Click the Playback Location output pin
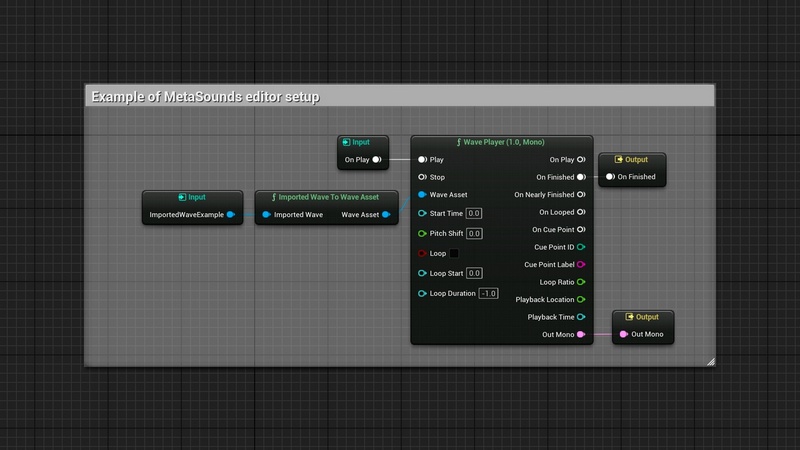The image size is (800, 450). 581,299
